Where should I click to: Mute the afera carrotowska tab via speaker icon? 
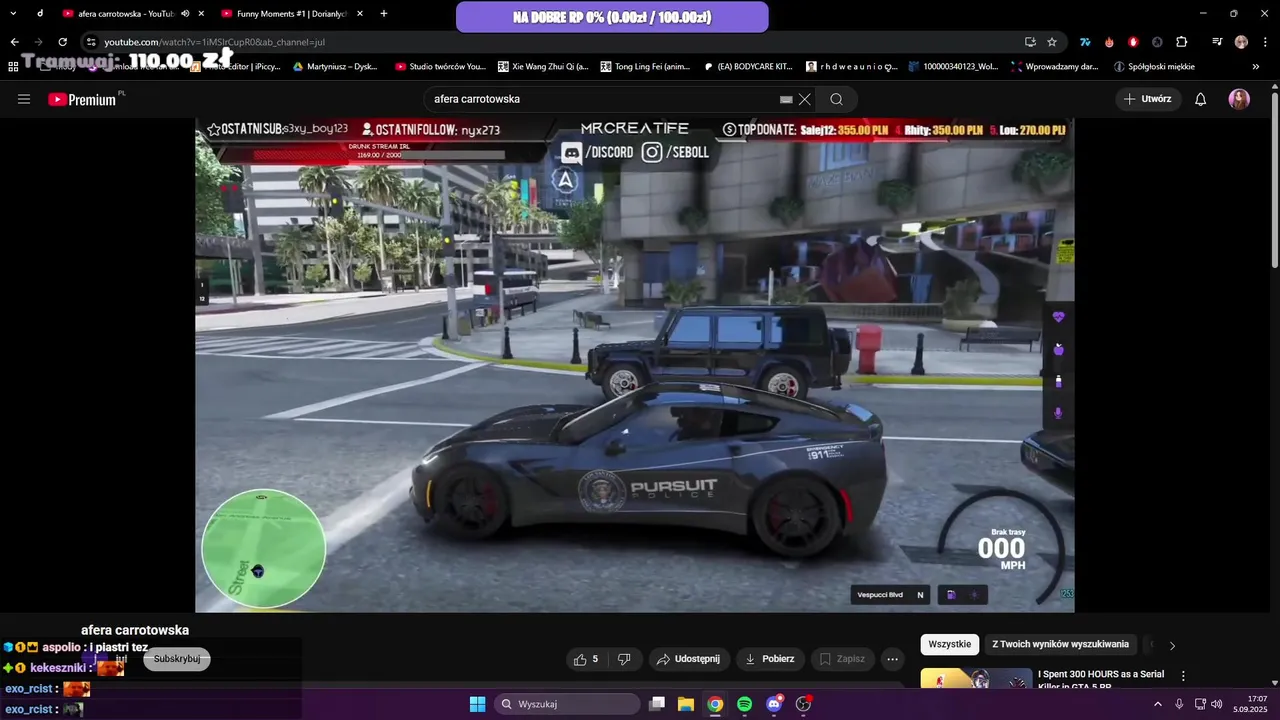point(185,14)
